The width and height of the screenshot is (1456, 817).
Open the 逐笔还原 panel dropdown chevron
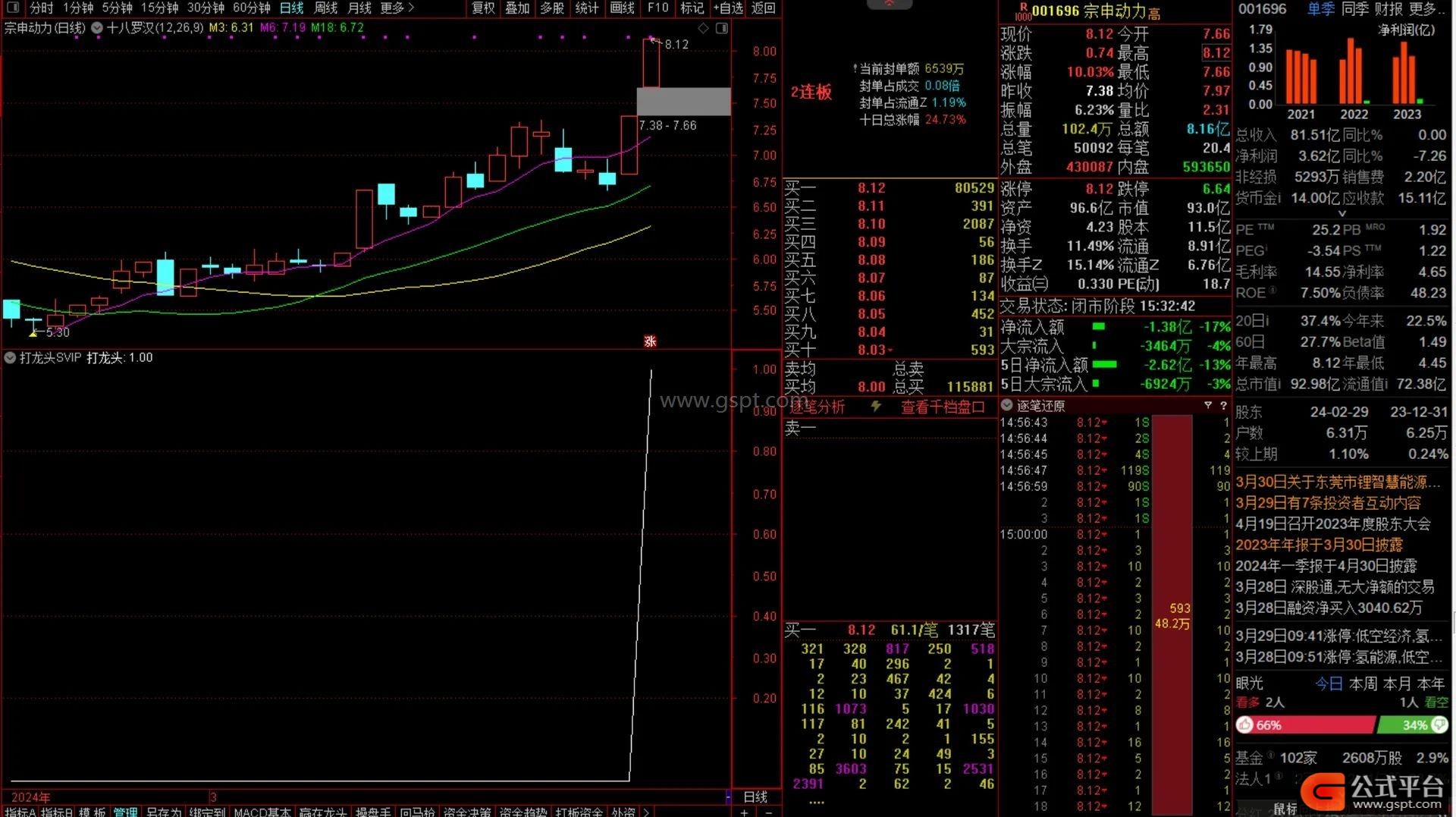coord(1007,406)
